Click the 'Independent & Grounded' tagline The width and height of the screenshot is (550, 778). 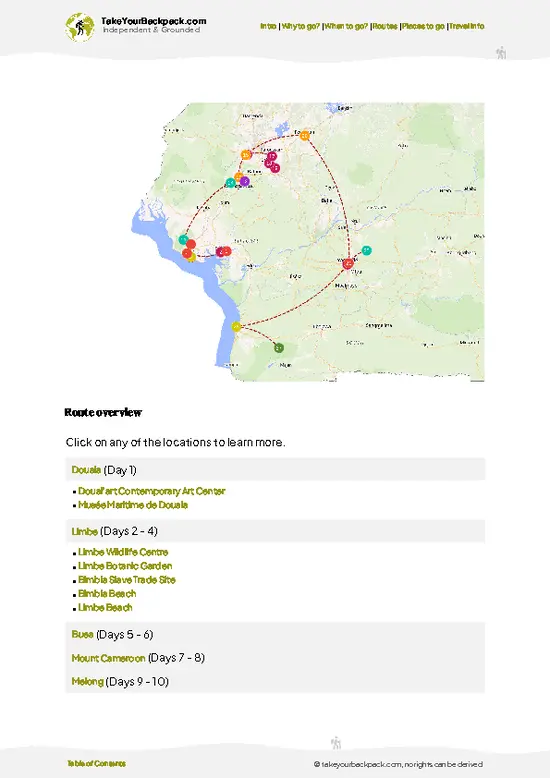[x=151, y=30]
